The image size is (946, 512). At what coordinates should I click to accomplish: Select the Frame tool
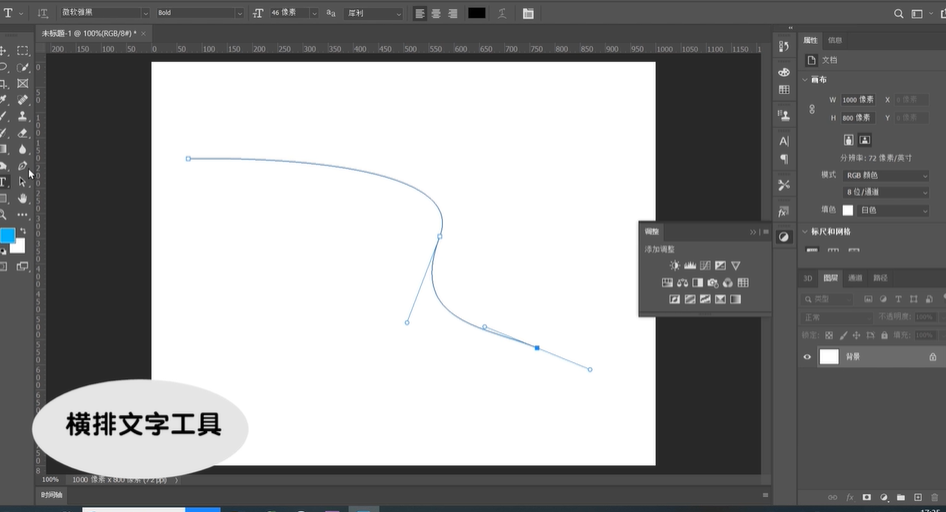(23, 84)
